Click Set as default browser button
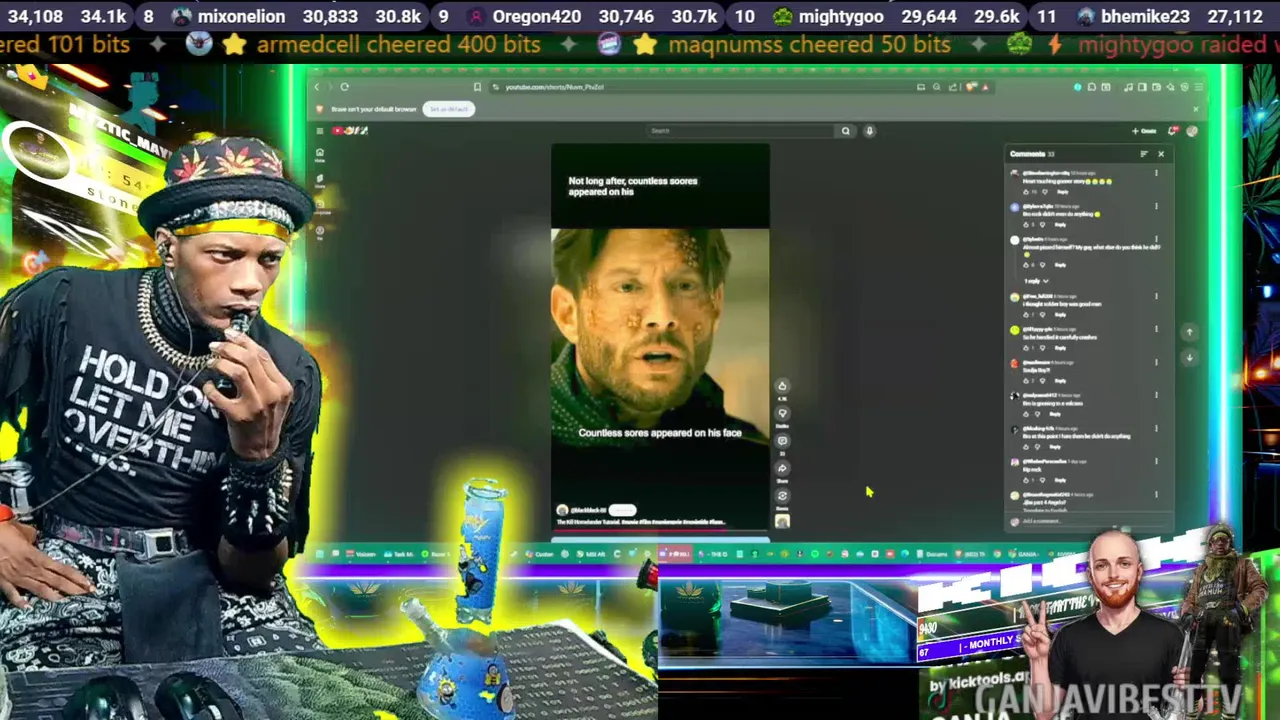The height and width of the screenshot is (720, 1280). 448,109
